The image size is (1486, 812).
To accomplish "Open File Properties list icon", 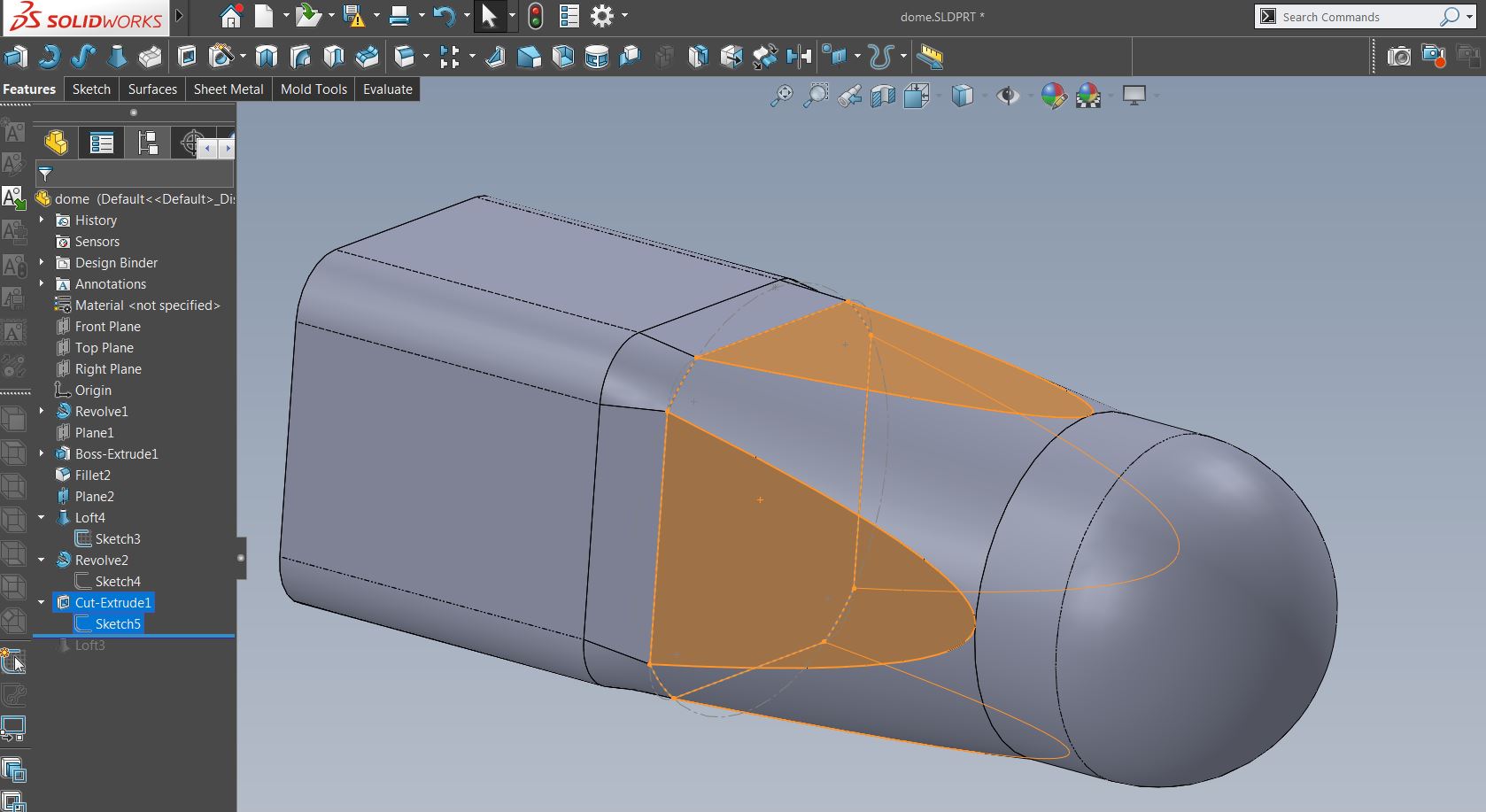I will [x=569, y=16].
